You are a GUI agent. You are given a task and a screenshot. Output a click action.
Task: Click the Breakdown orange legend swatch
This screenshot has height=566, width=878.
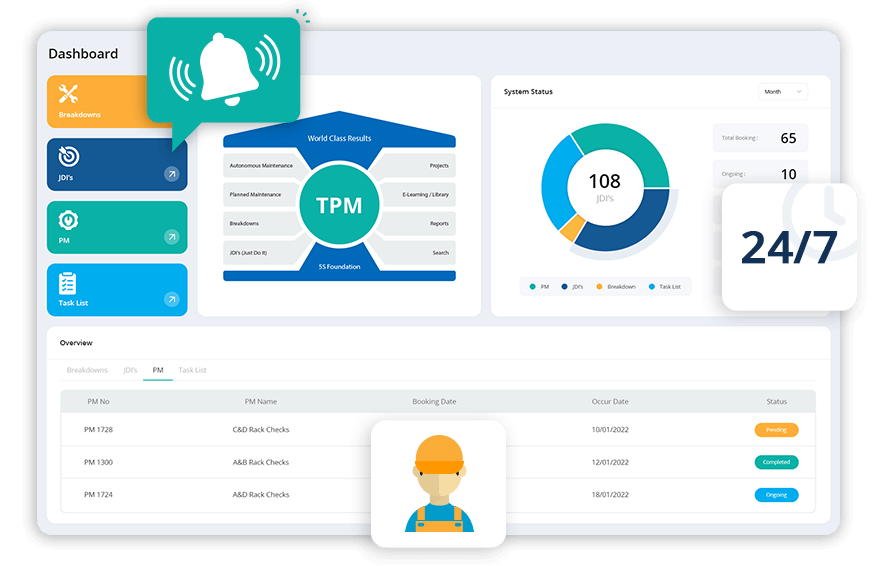pos(599,287)
